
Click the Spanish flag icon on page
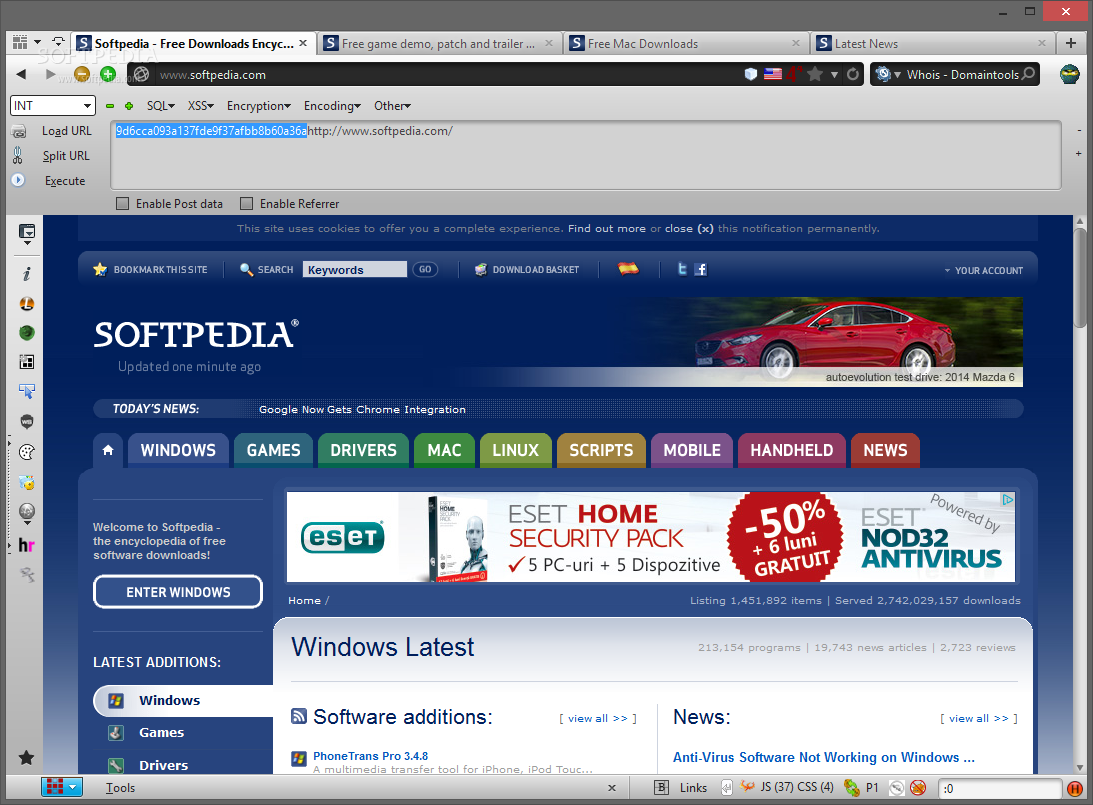[628, 268]
